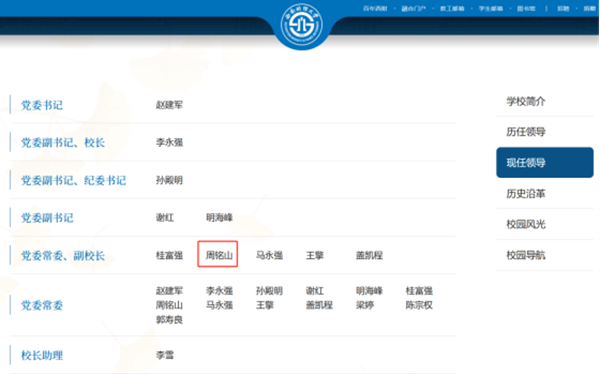Click the 党委书记 heading
The height and width of the screenshot is (375, 600).
point(42,105)
